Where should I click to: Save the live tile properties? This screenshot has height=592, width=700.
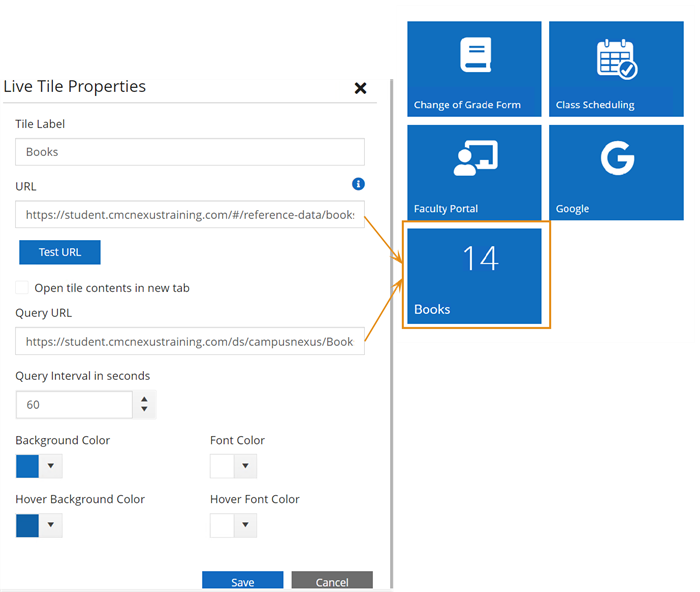242,581
